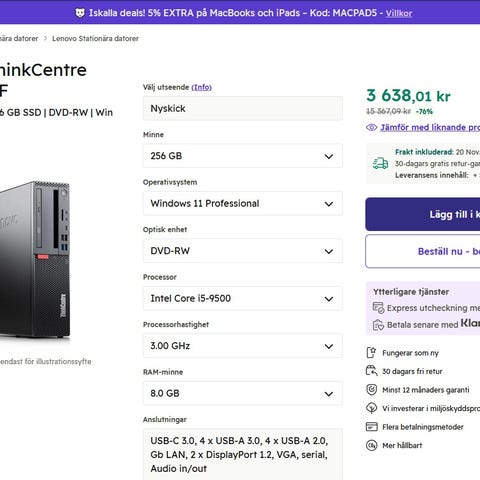Click the Mer hållbart icon
The image size is (480, 480).
click(371, 445)
